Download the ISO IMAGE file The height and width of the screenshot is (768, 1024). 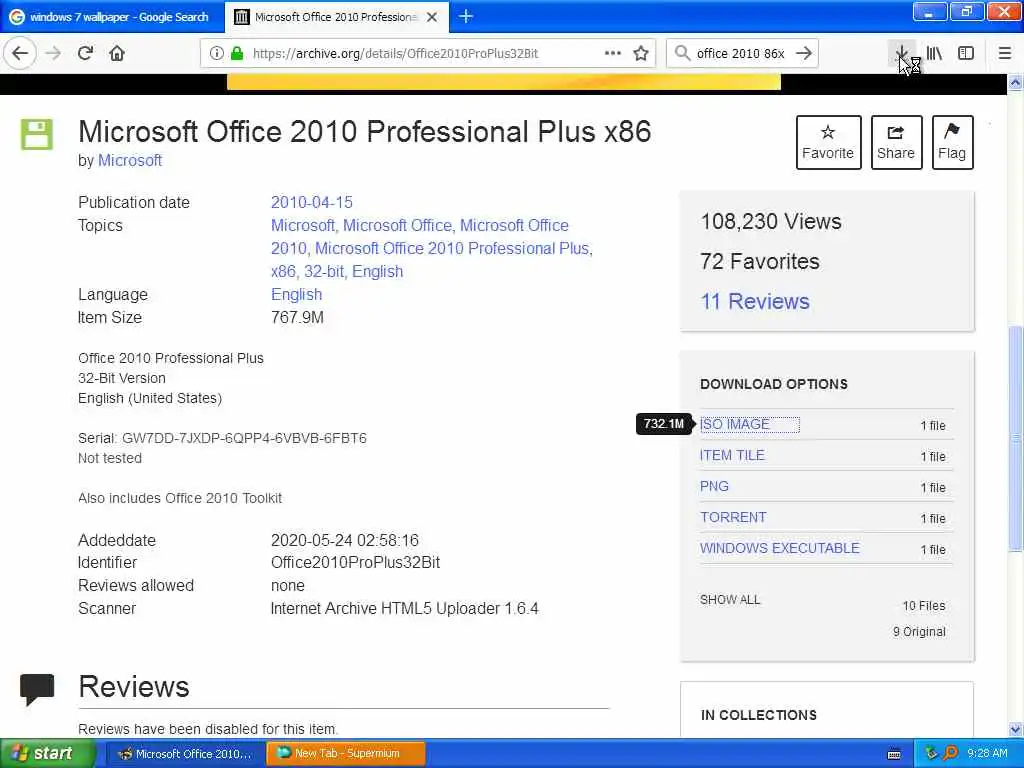pyautogui.click(x=735, y=424)
